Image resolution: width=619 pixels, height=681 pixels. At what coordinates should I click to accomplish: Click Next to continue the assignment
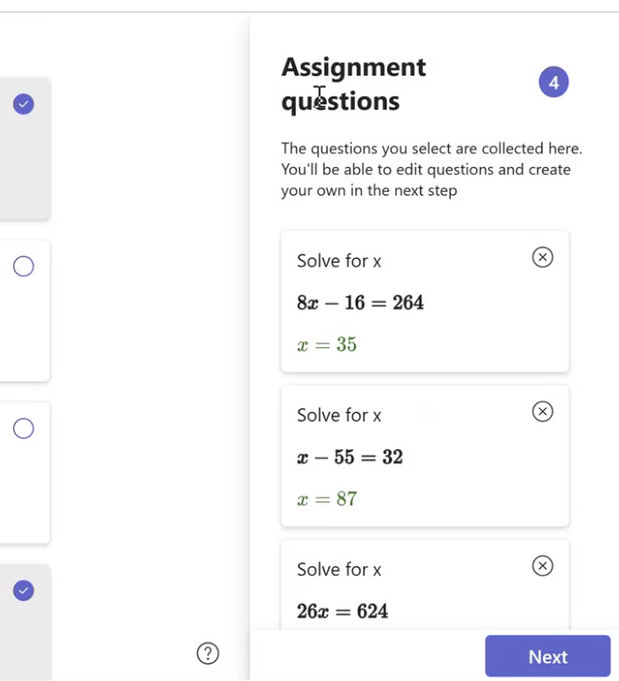pos(548,656)
